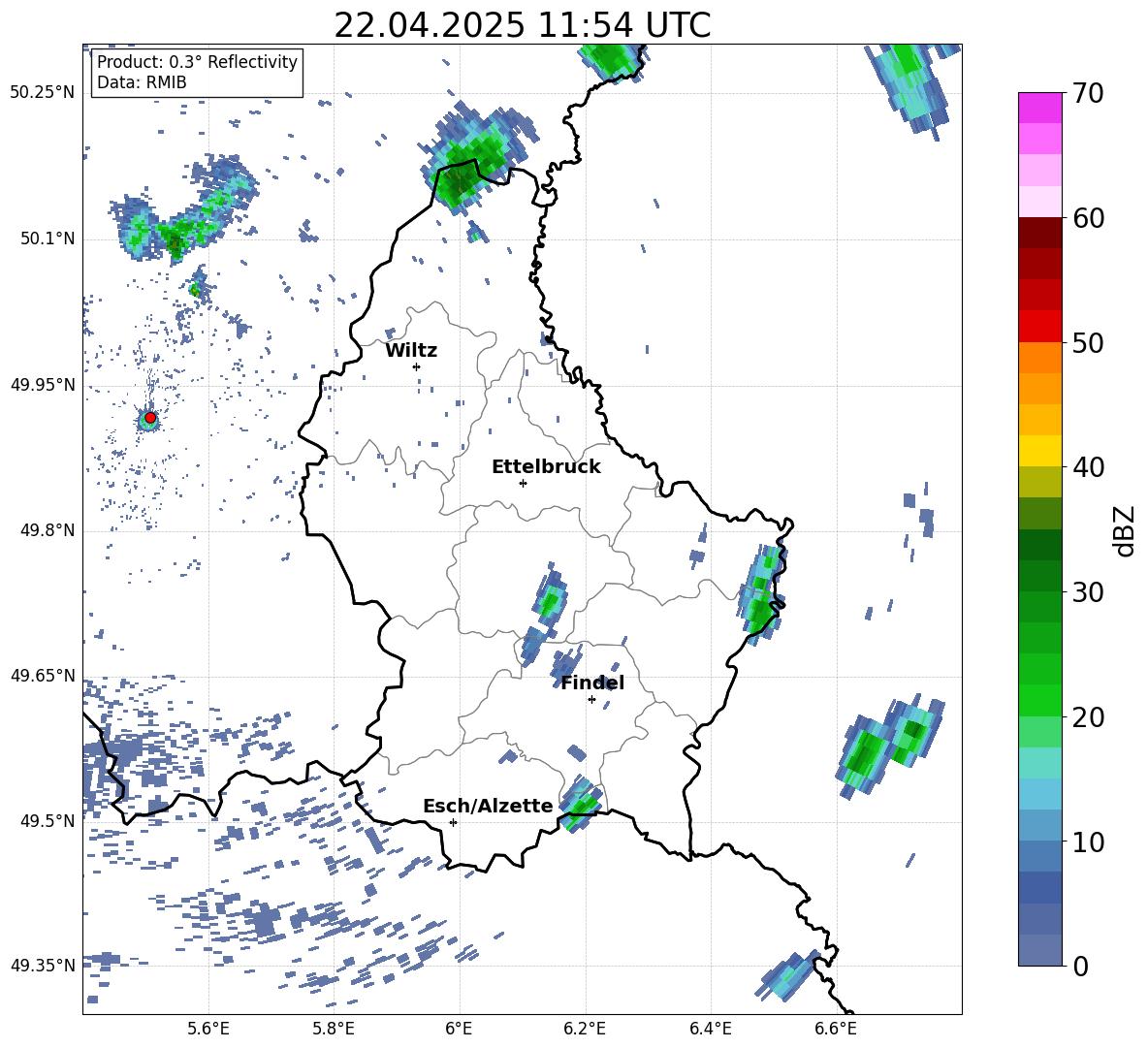The image size is (1148, 1048).
Task: Click the 10 label on colorbar
Action: tap(1089, 842)
